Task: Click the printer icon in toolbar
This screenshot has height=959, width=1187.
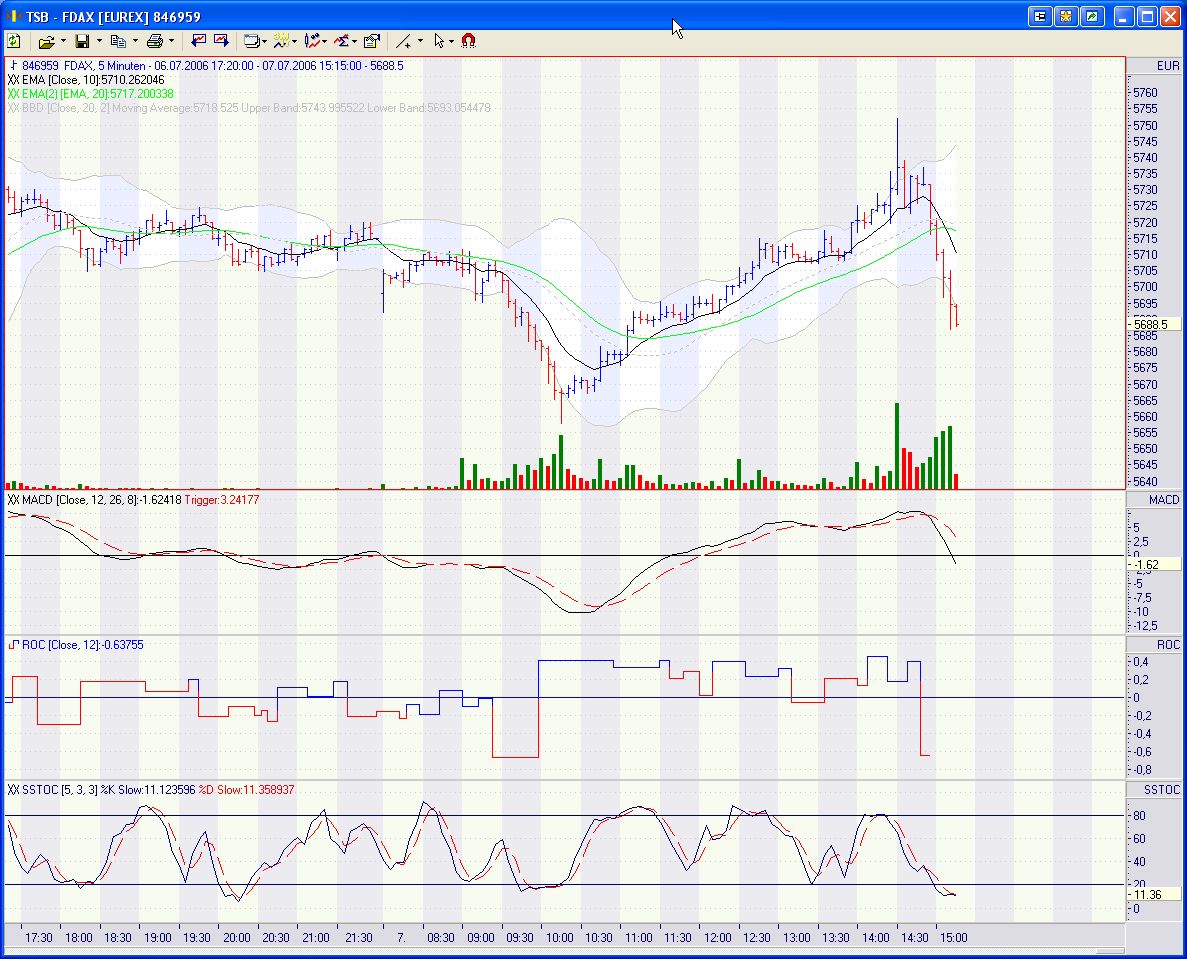Action: (154, 41)
